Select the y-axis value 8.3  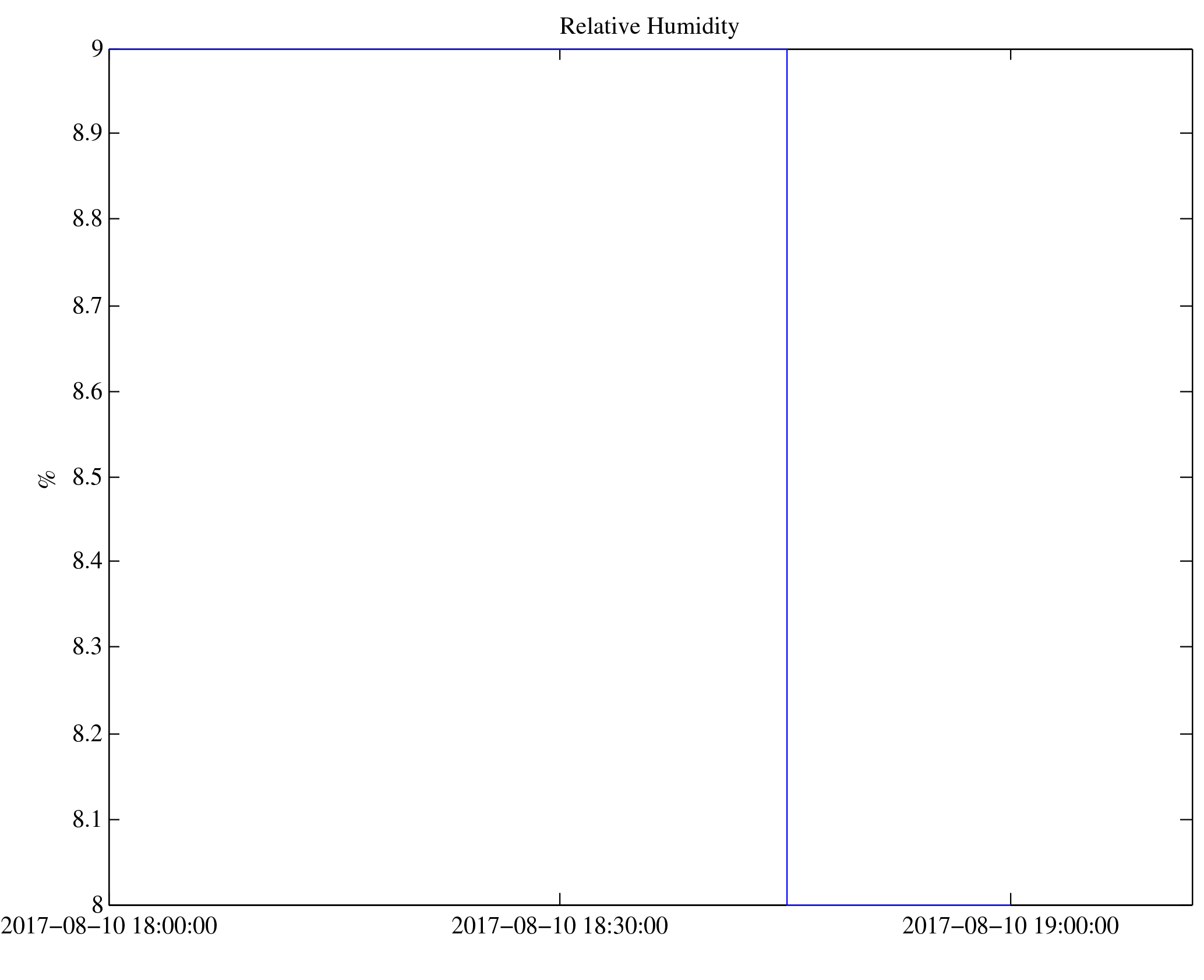pyautogui.click(x=88, y=646)
